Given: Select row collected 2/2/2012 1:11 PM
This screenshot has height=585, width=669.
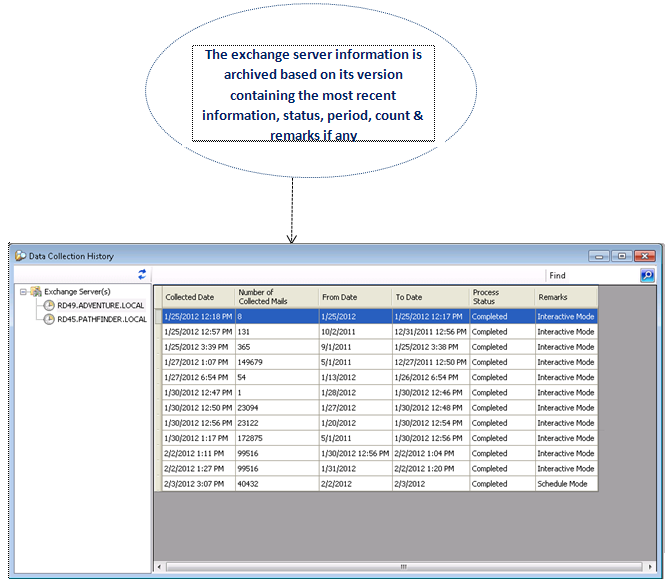Looking at the screenshot, I should coord(380,454).
